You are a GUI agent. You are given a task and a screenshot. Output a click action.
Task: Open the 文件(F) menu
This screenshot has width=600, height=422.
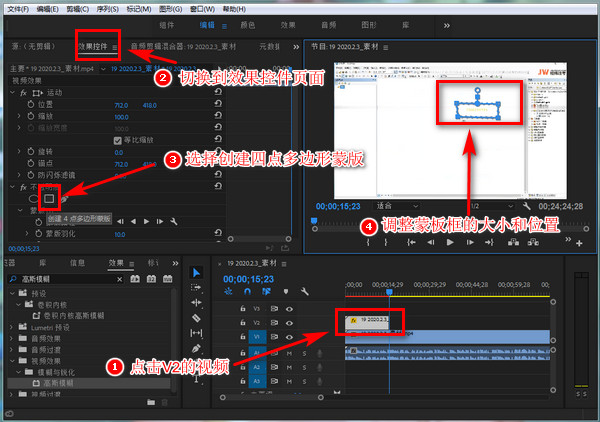click(x=18, y=9)
